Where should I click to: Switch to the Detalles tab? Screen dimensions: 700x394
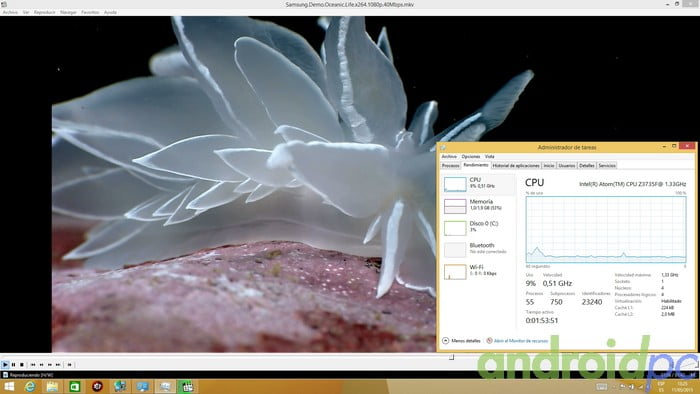click(587, 166)
